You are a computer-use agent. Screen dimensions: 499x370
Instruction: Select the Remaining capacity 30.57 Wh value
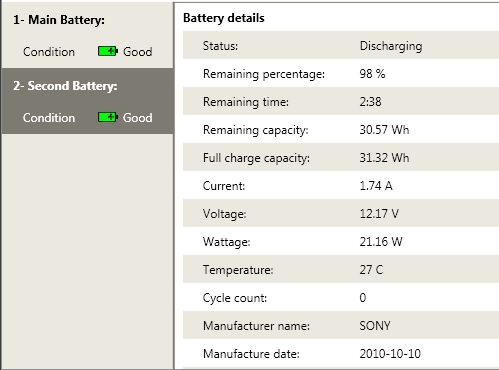(x=384, y=130)
